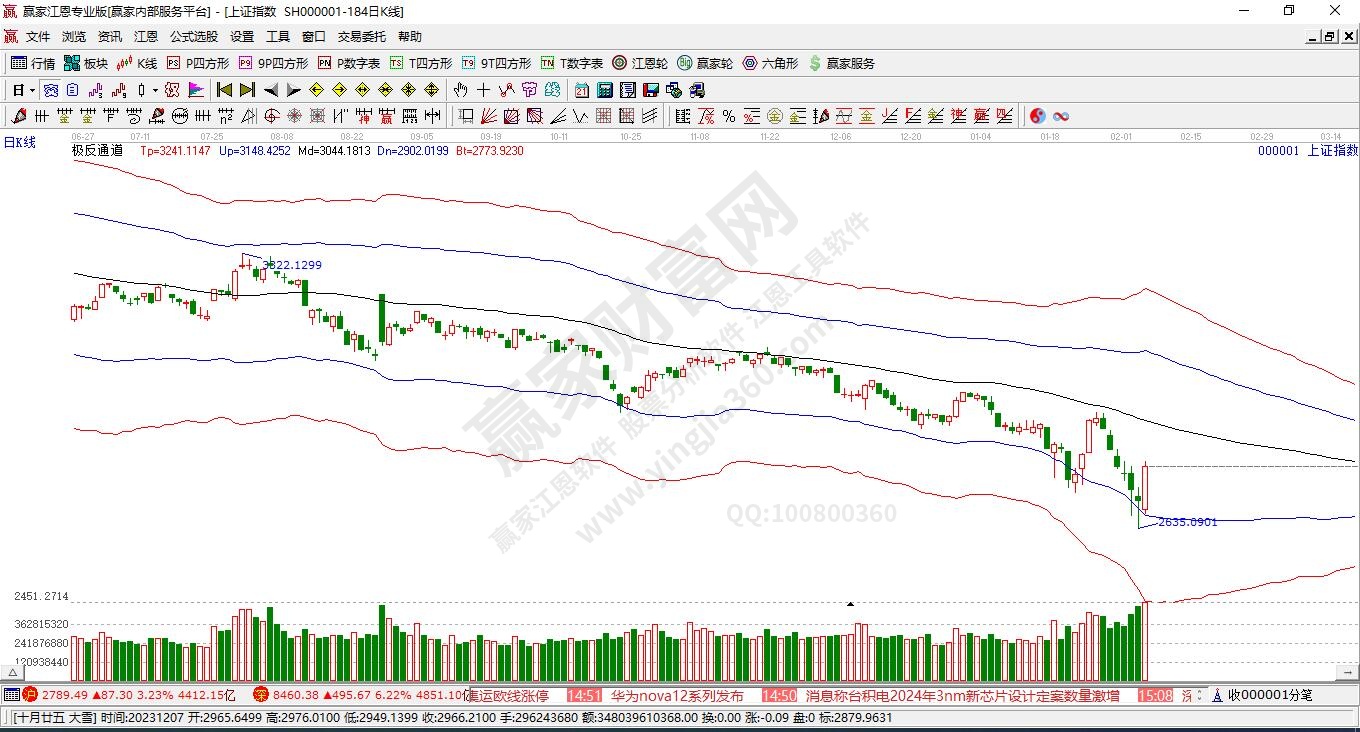Click the yin-yang taiji icon

(1037, 116)
